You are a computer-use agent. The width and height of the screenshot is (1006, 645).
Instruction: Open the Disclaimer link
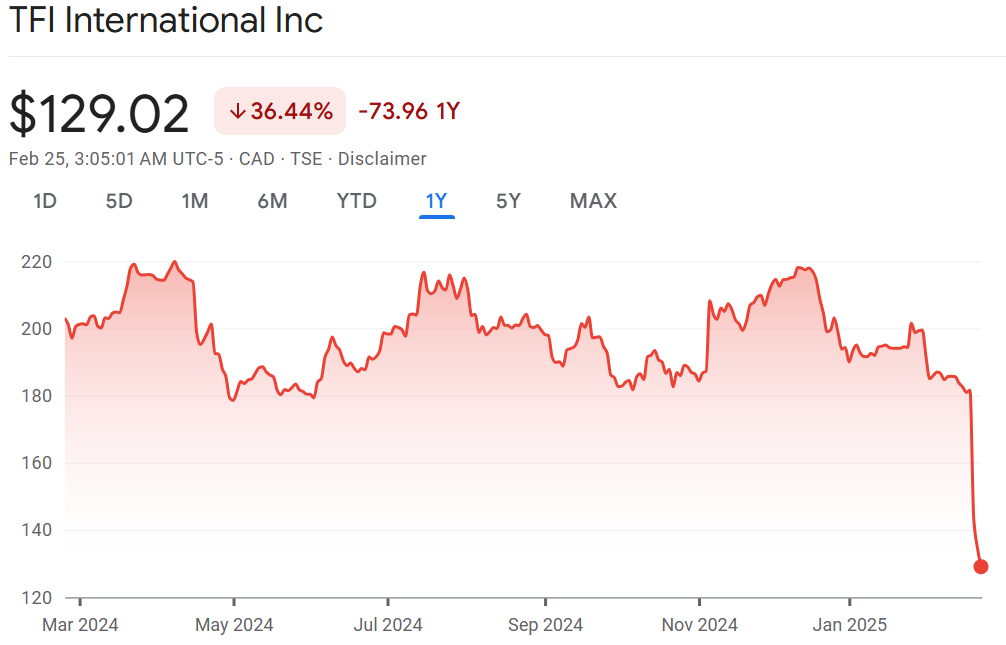pyautogui.click(x=382, y=159)
